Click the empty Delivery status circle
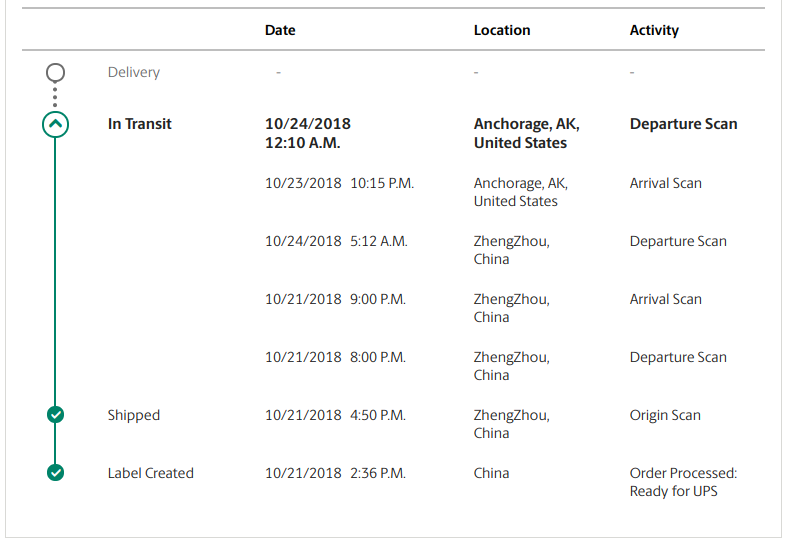 [x=55, y=73]
